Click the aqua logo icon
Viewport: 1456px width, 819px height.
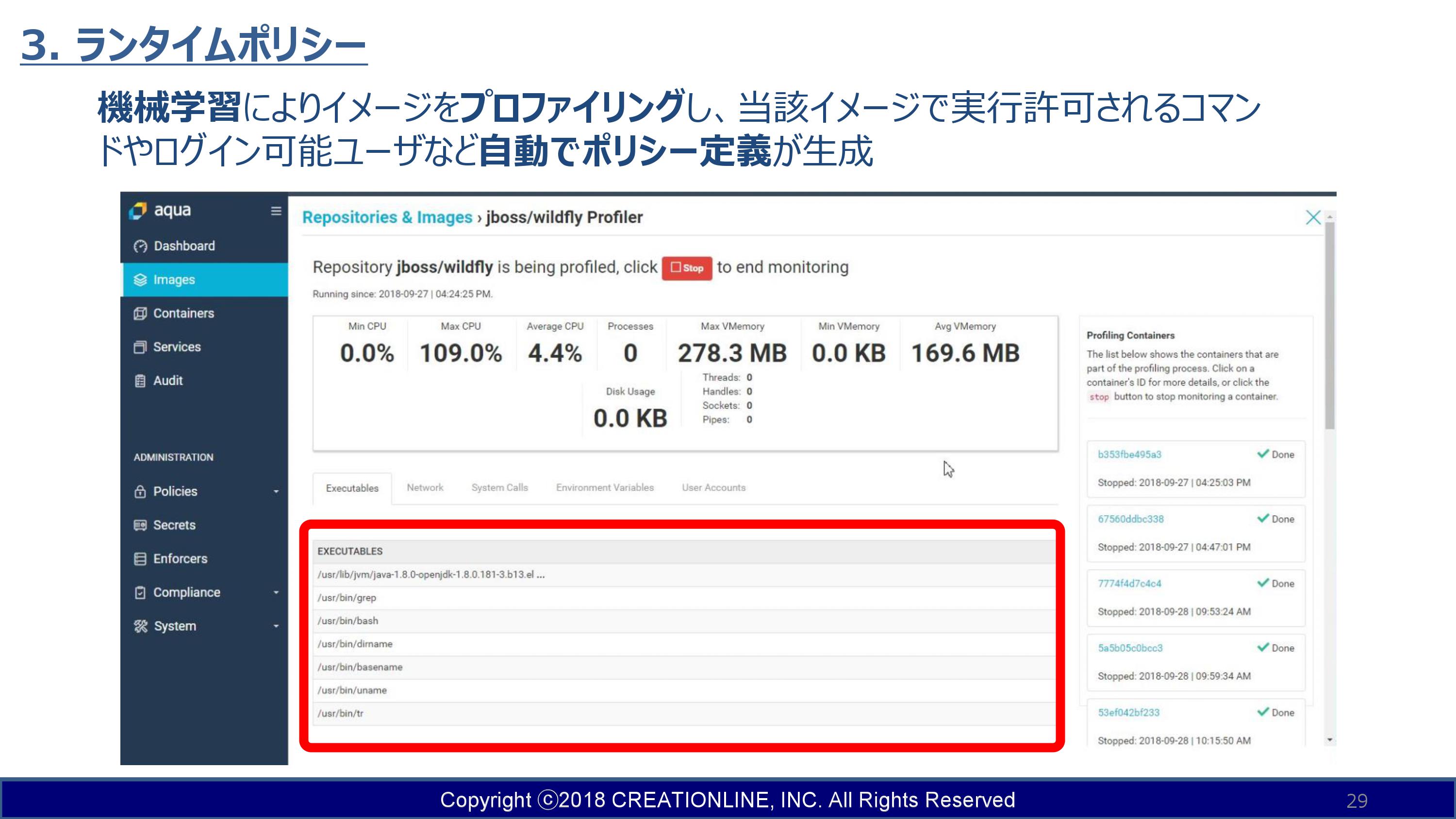click(x=137, y=211)
